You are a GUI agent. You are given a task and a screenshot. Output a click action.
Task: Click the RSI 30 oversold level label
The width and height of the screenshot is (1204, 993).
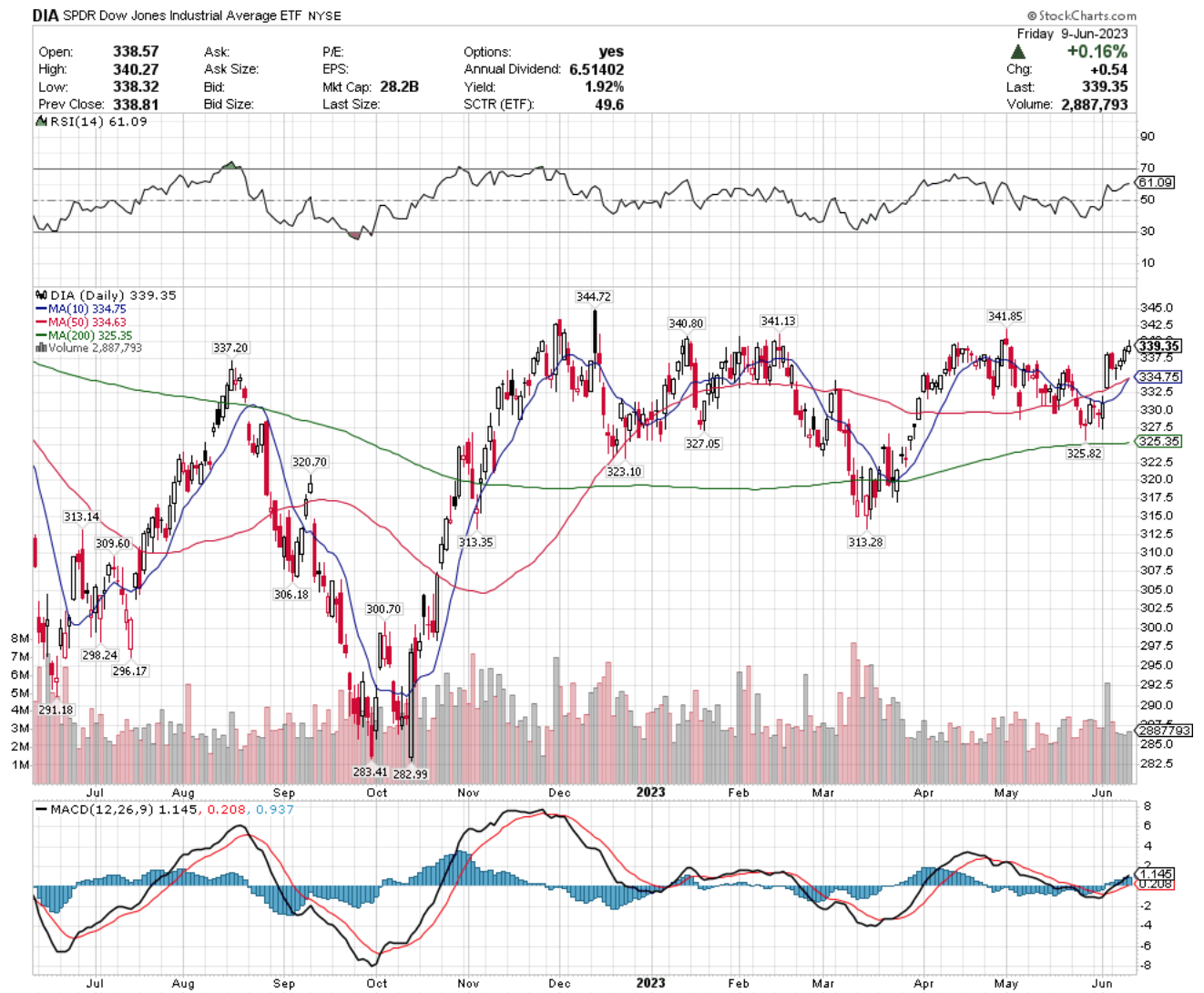click(x=1148, y=231)
